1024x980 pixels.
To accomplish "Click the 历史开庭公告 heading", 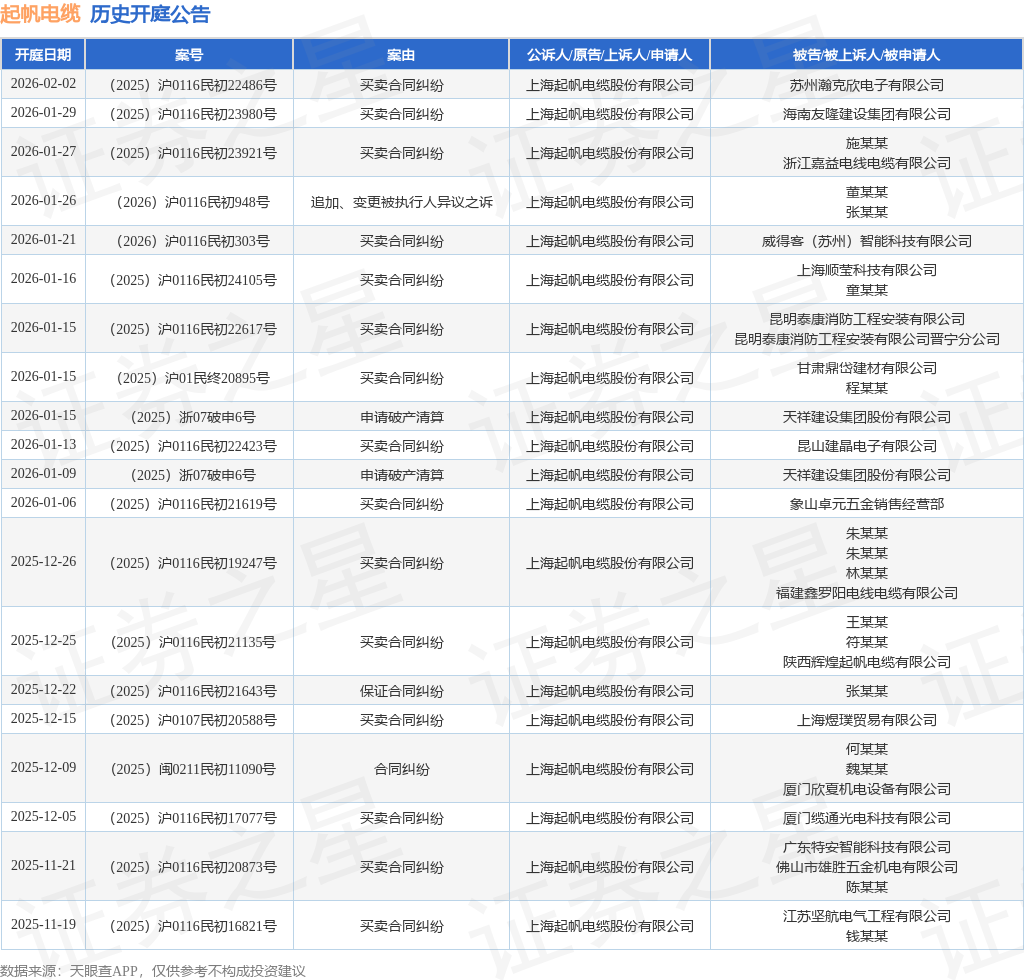I will click(x=150, y=14).
